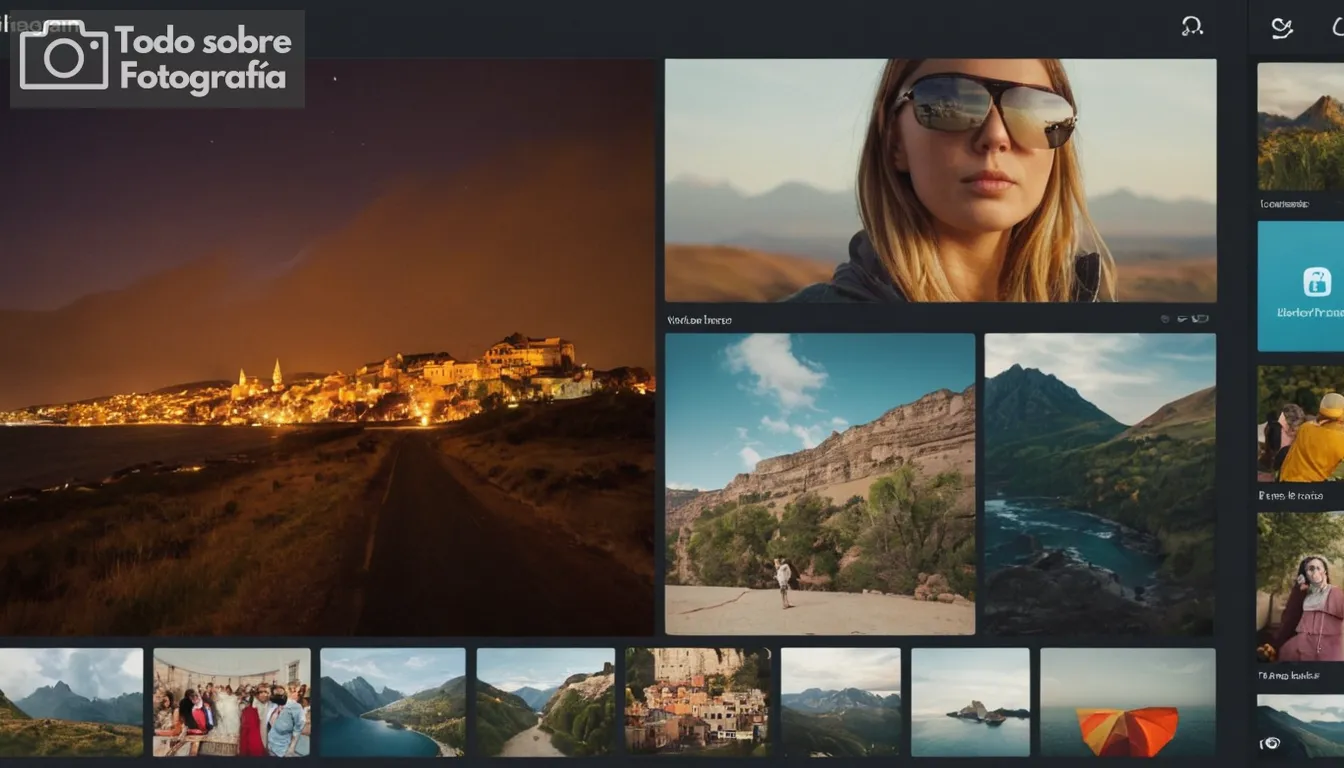Open the woman in pink photo in the sidebar
Viewport: 1344px width, 768px height.
(x=1301, y=587)
